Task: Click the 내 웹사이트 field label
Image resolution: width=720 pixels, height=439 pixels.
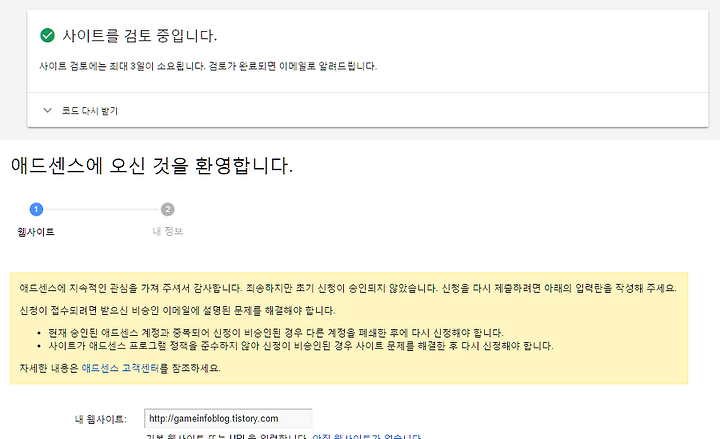Action: [101, 419]
